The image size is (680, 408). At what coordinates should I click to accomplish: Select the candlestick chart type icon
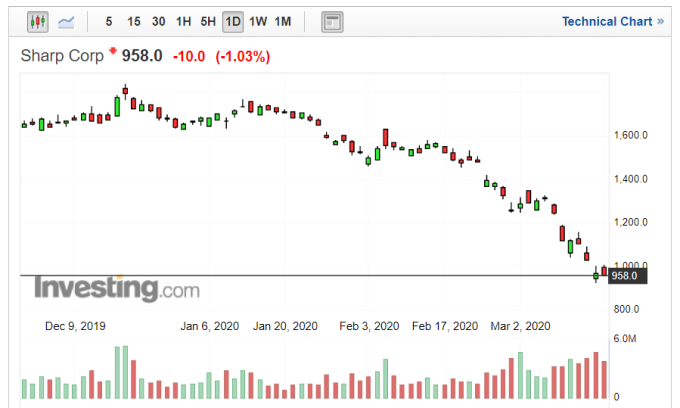coord(38,21)
